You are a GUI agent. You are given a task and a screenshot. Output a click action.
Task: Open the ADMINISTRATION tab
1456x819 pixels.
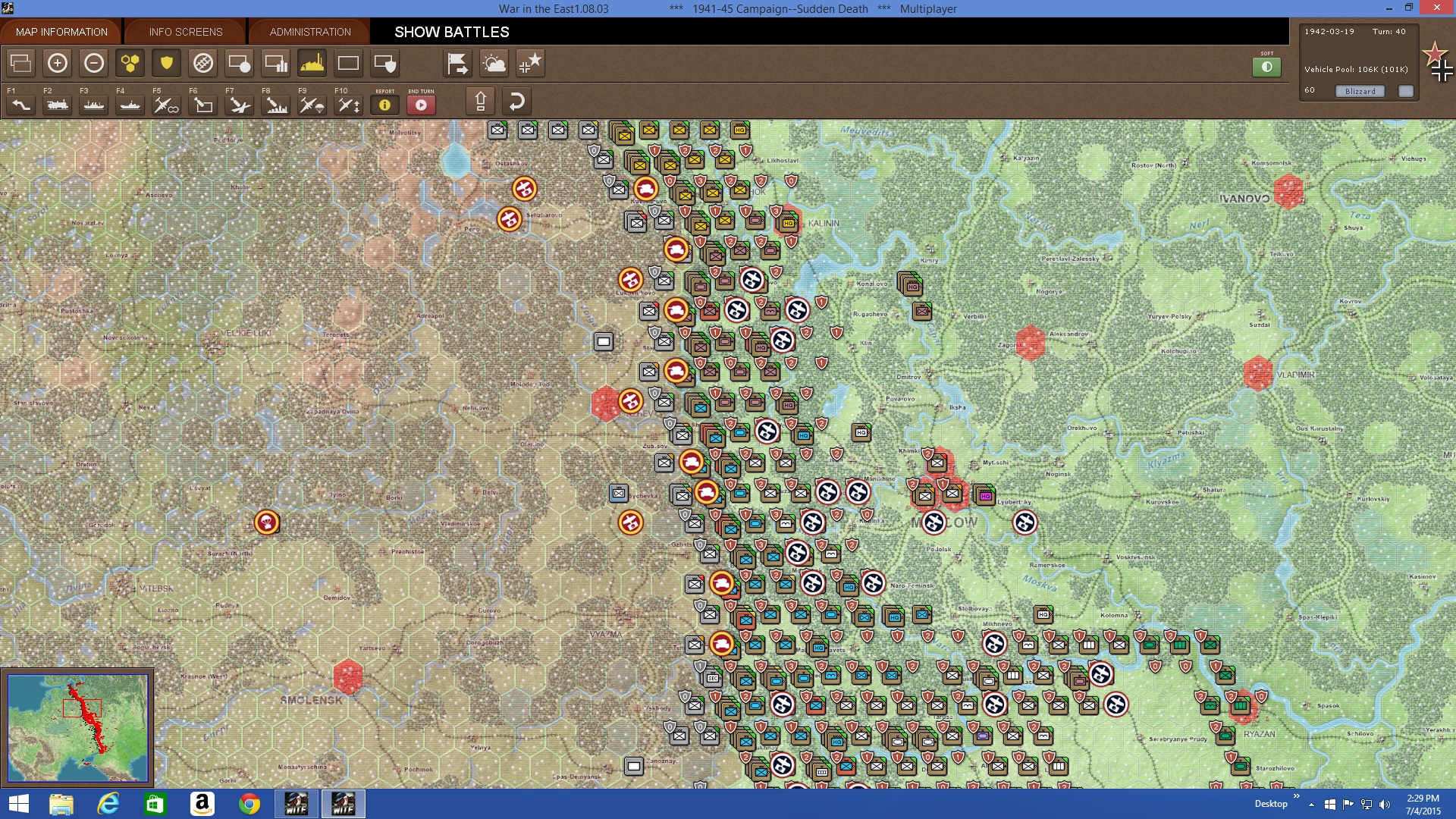pos(310,32)
